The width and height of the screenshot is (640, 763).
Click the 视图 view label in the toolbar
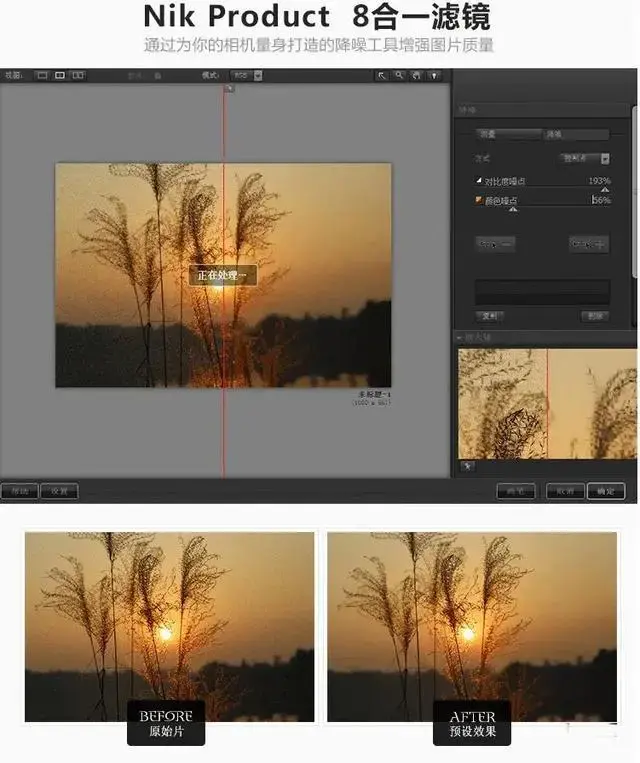14,75
